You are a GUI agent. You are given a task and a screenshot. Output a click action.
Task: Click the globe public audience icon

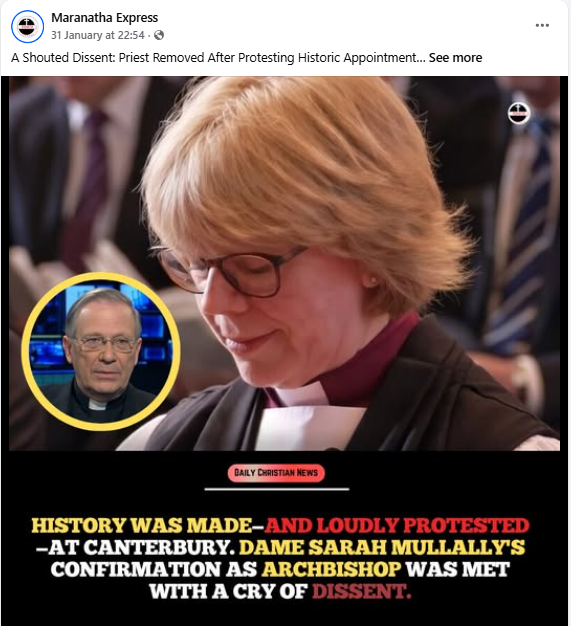tap(159, 35)
